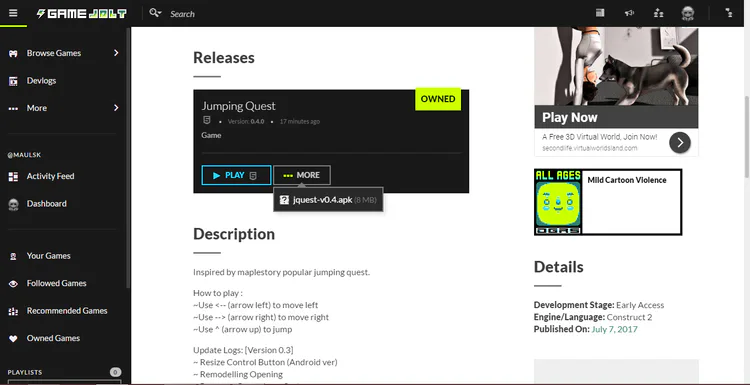This screenshot has height=385, width=750.
Task: Open the user avatar account menu
Action: pyautogui.click(x=688, y=13)
